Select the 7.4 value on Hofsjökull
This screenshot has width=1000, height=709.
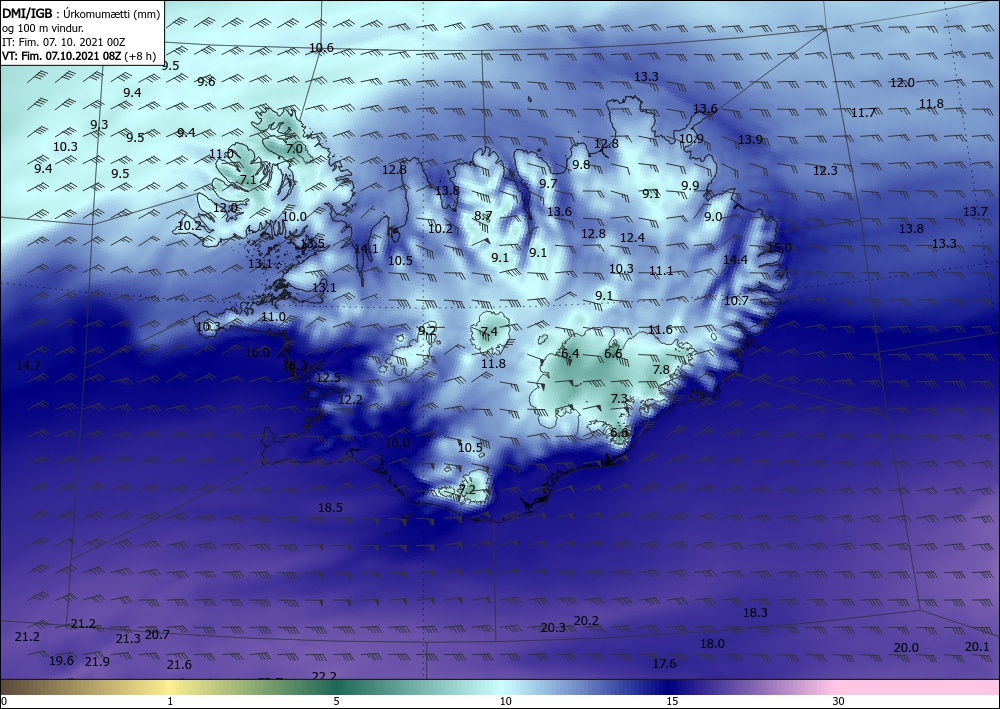point(489,332)
